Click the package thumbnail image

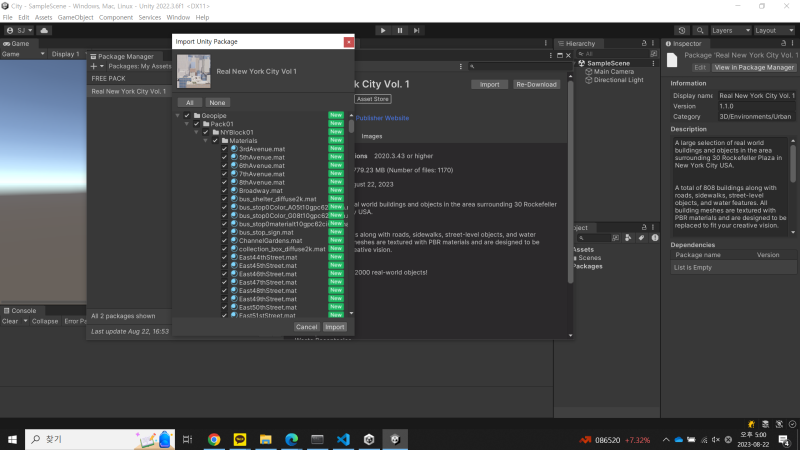tap(194, 71)
